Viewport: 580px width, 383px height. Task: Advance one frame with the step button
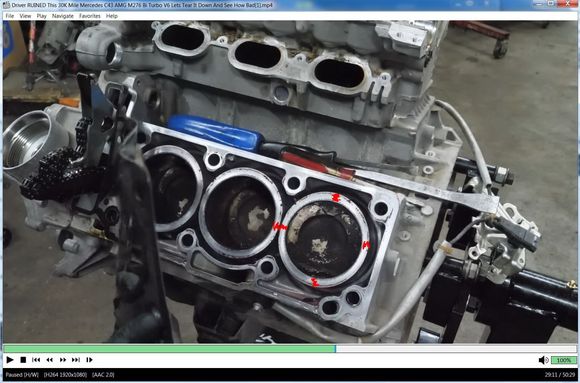(89, 360)
